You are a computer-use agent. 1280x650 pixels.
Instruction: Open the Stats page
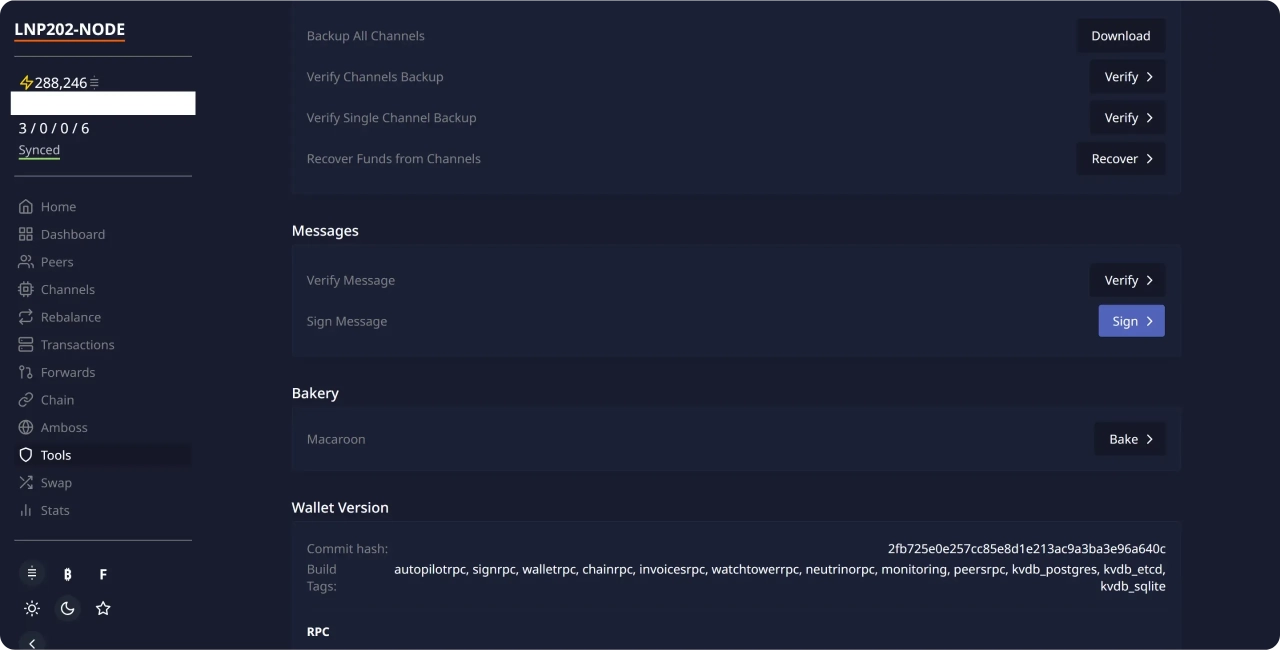click(54, 510)
